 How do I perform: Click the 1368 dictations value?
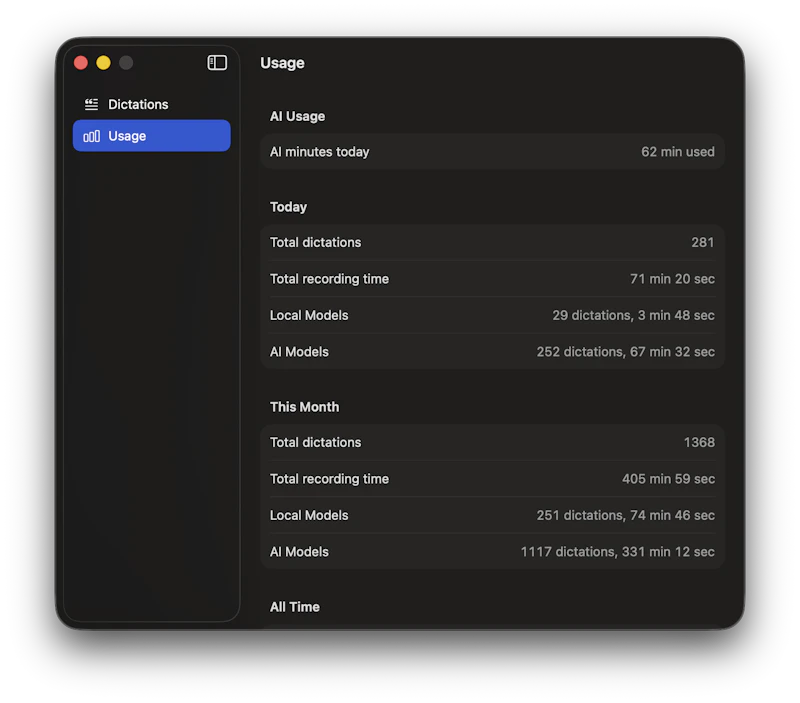coord(699,442)
